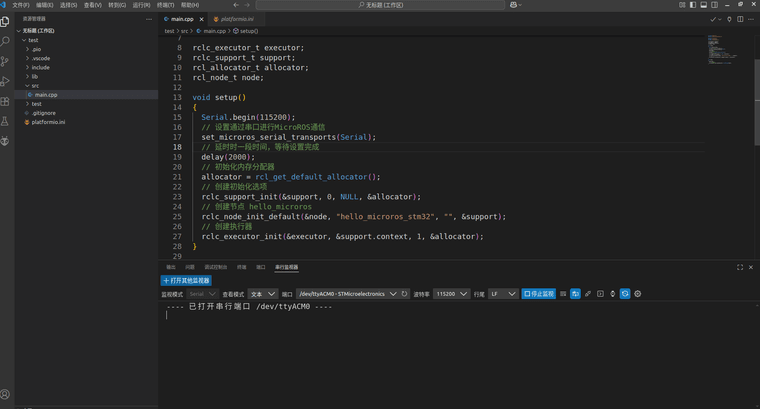Toggle the primary side bar layout icon
Viewport: 760px width, 409px height.
click(693, 5)
